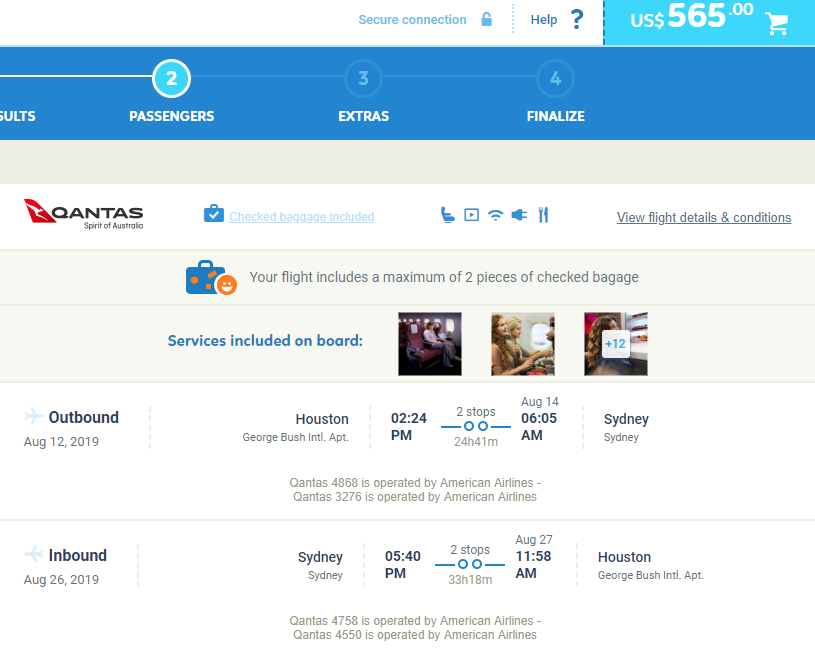
Task: Open the in-flight entertainment icon
Action: (x=471, y=214)
